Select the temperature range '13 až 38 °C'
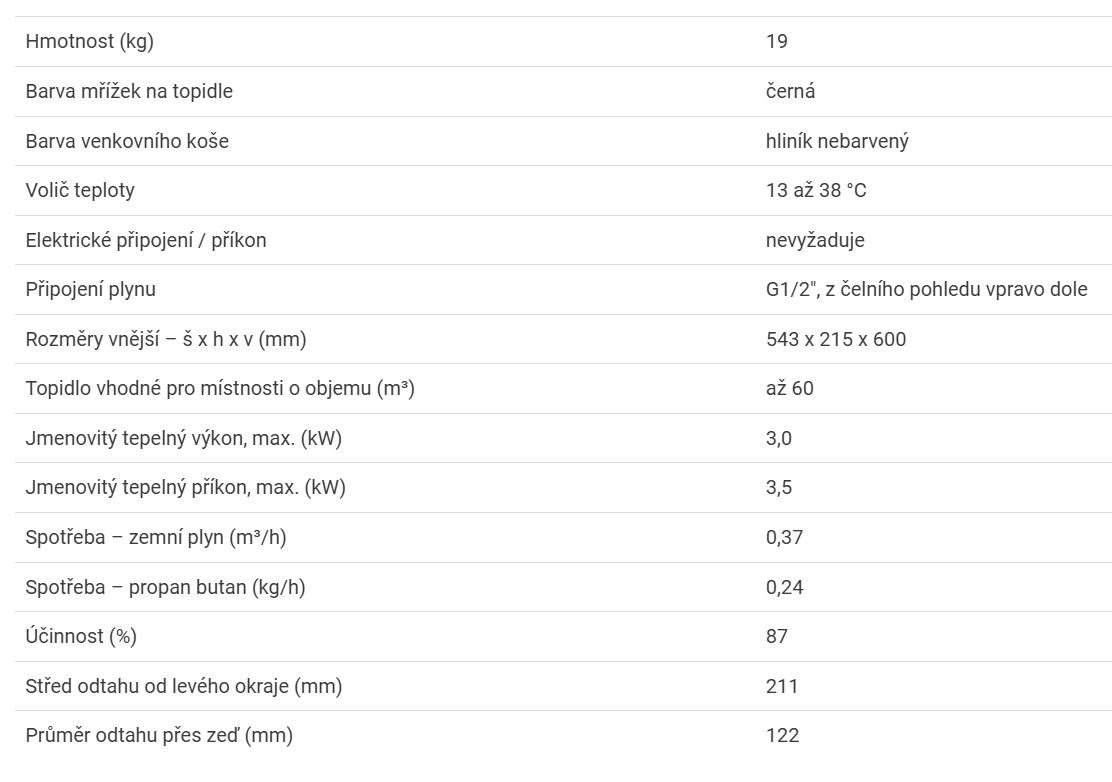The image size is (1112, 782). click(x=816, y=190)
